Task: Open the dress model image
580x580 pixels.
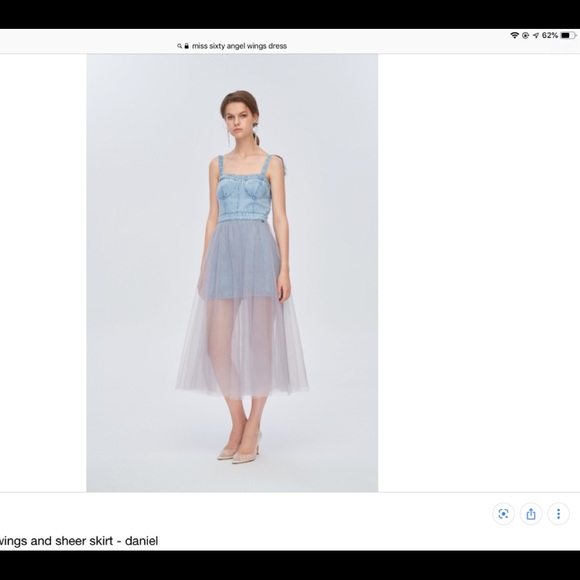Action: coord(232,273)
